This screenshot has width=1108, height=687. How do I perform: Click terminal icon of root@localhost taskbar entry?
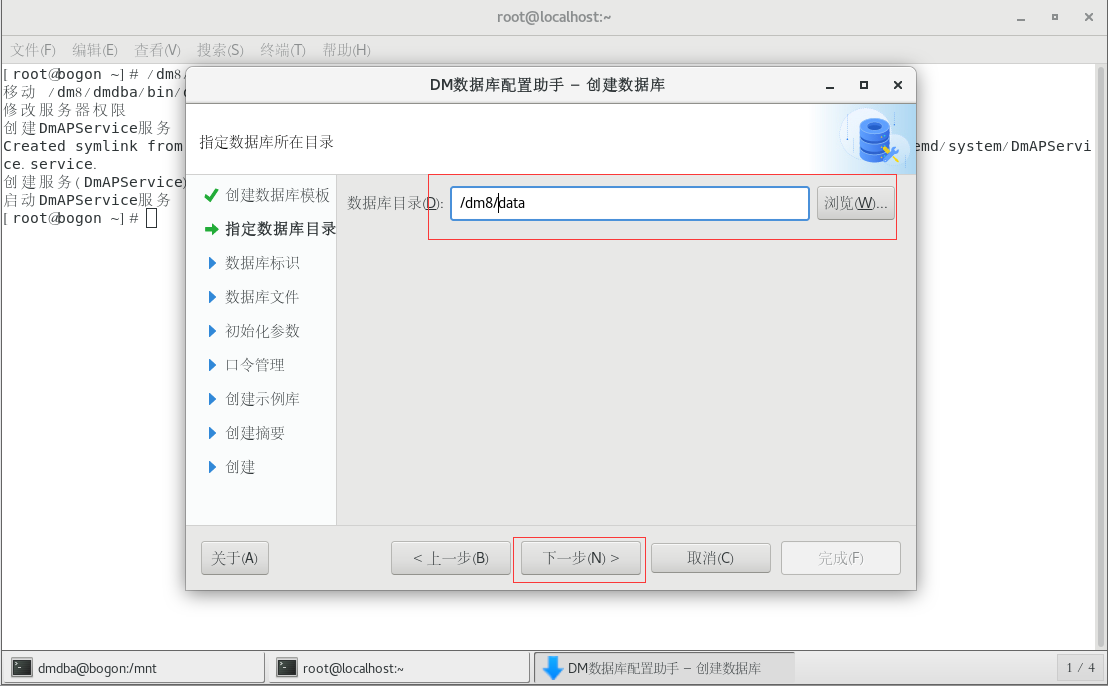pyautogui.click(x=287, y=667)
